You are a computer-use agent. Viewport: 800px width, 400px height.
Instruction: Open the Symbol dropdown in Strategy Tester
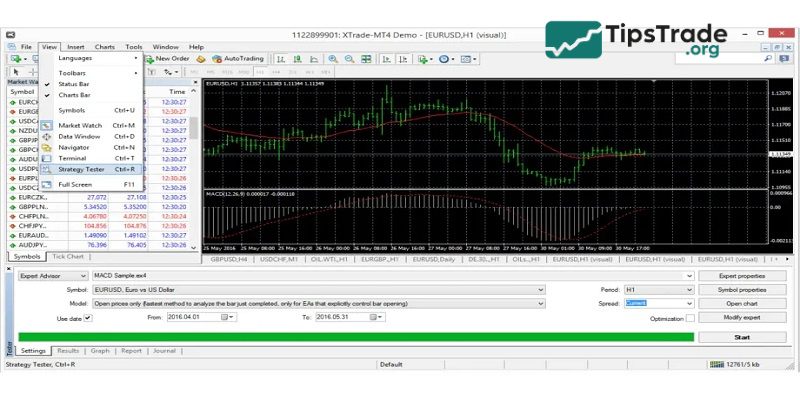tap(541, 289)
